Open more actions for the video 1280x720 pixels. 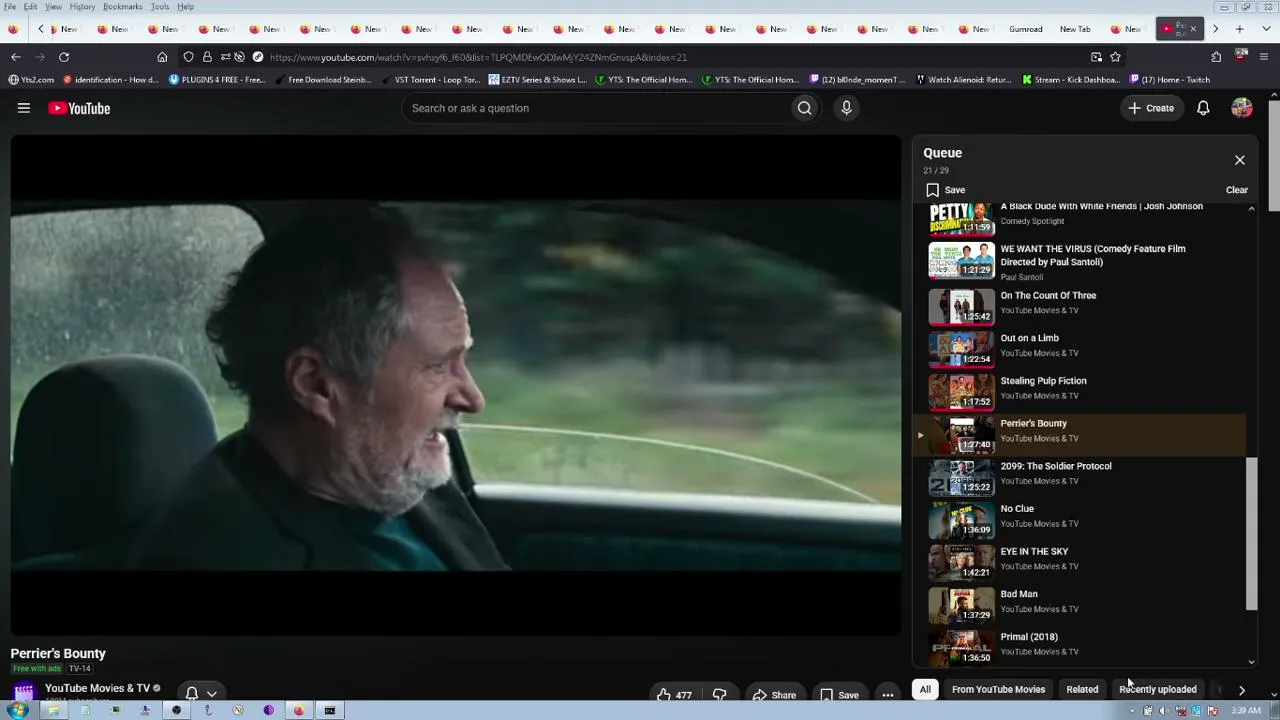[x=888, y=695]
